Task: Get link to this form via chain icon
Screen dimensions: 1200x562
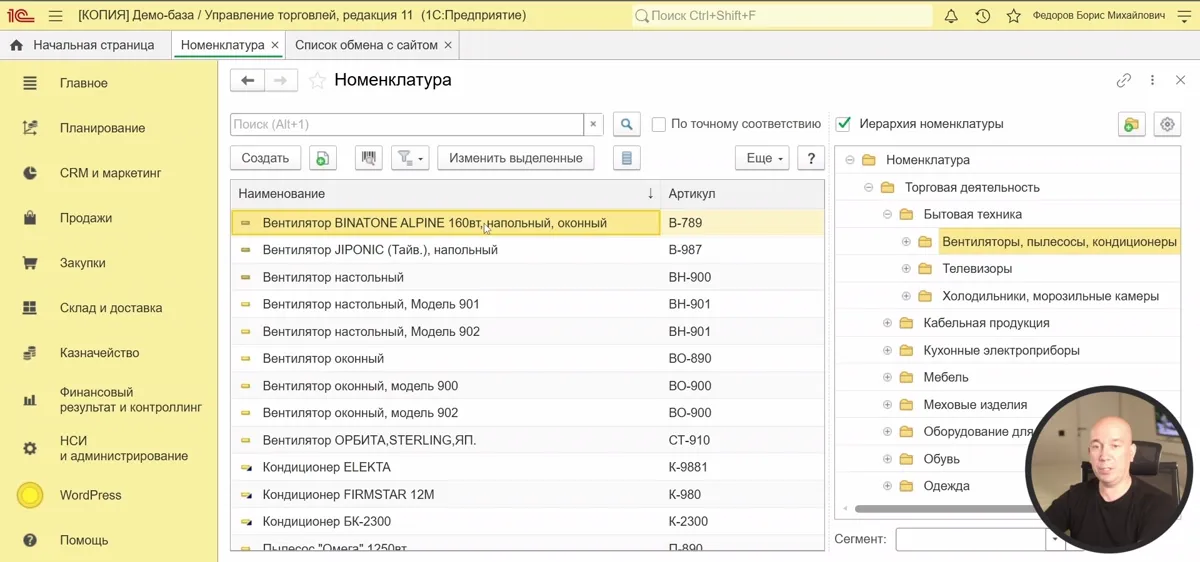Action: 1124,80
